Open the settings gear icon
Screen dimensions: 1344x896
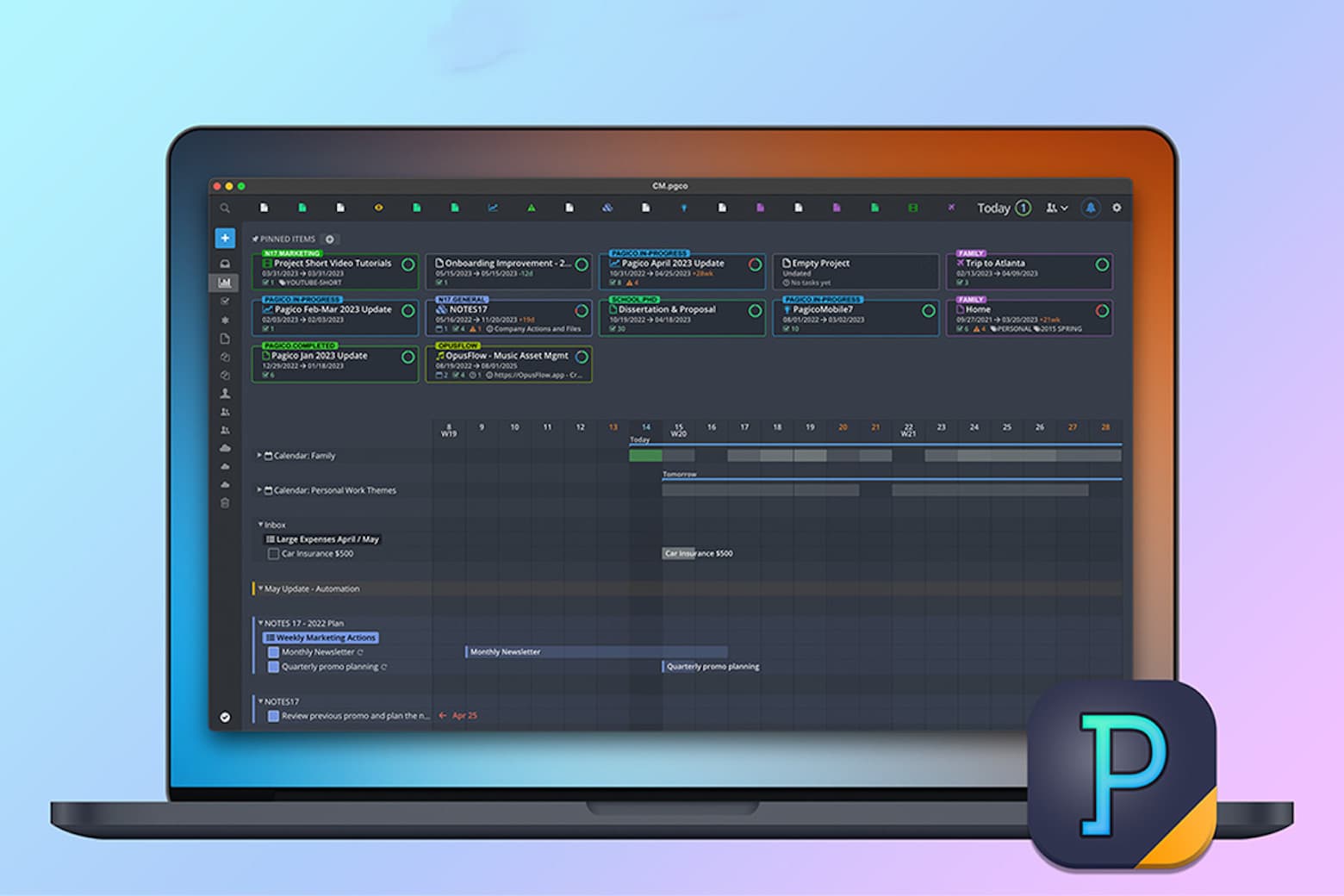pyautogui.click(x=1117, y=208)
